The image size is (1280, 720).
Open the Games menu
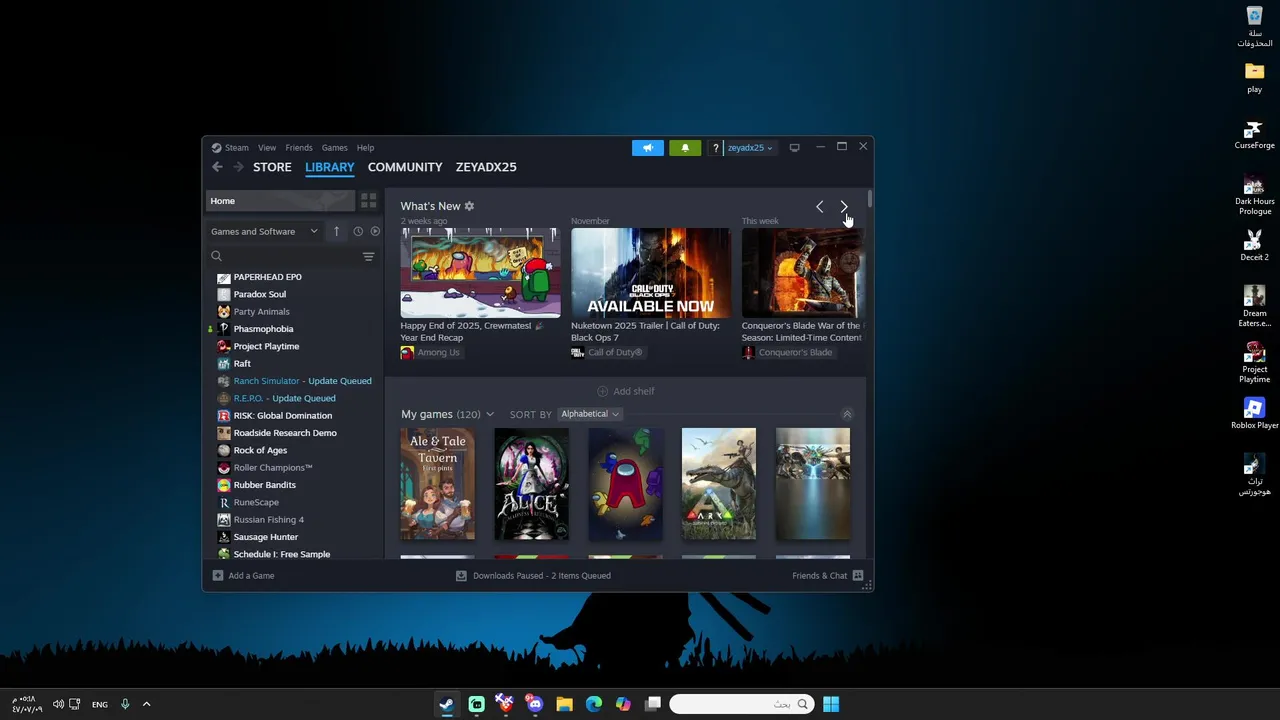click(x=335, y=148)
